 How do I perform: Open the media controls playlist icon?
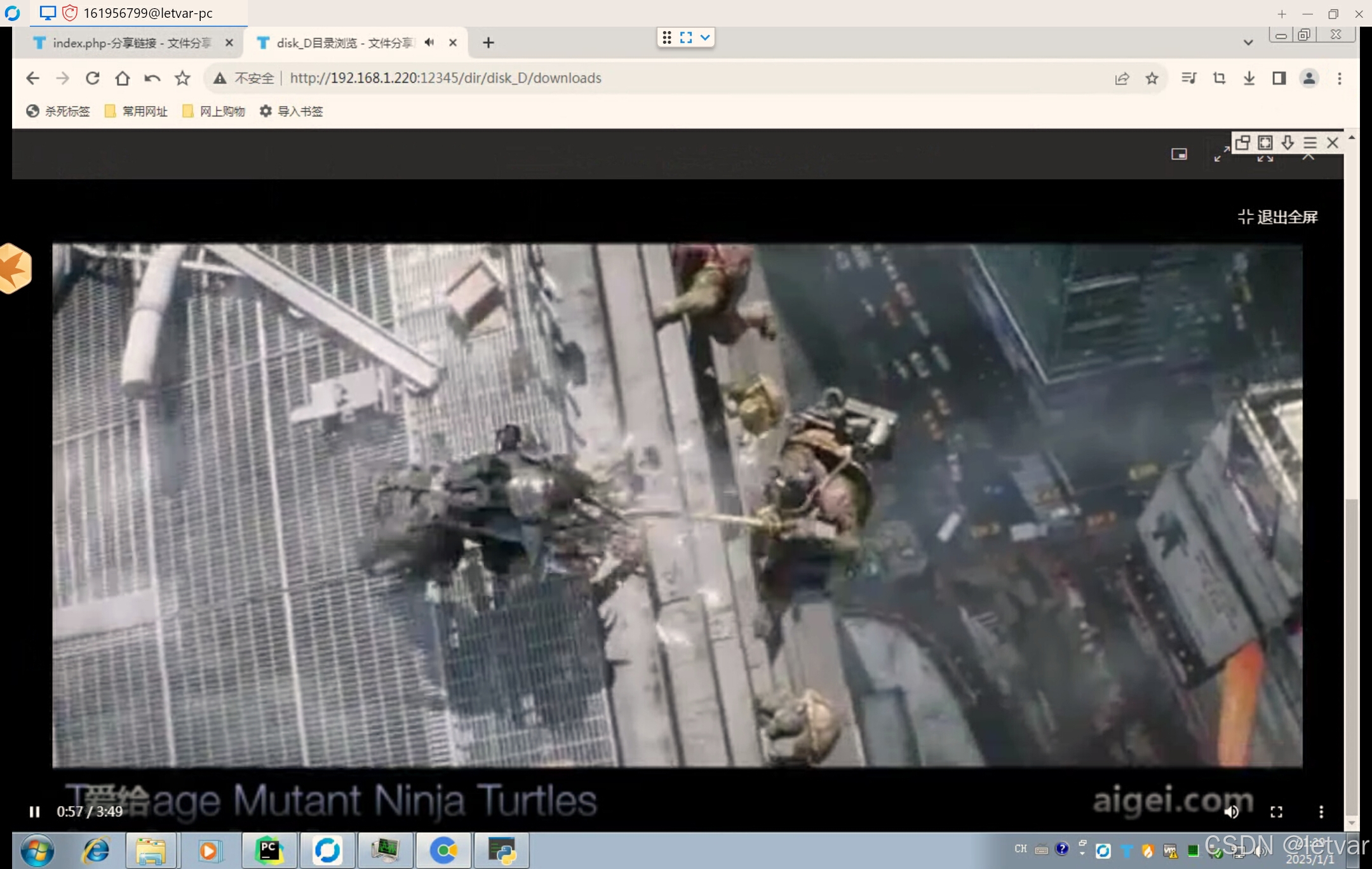tap(1188, 78)
